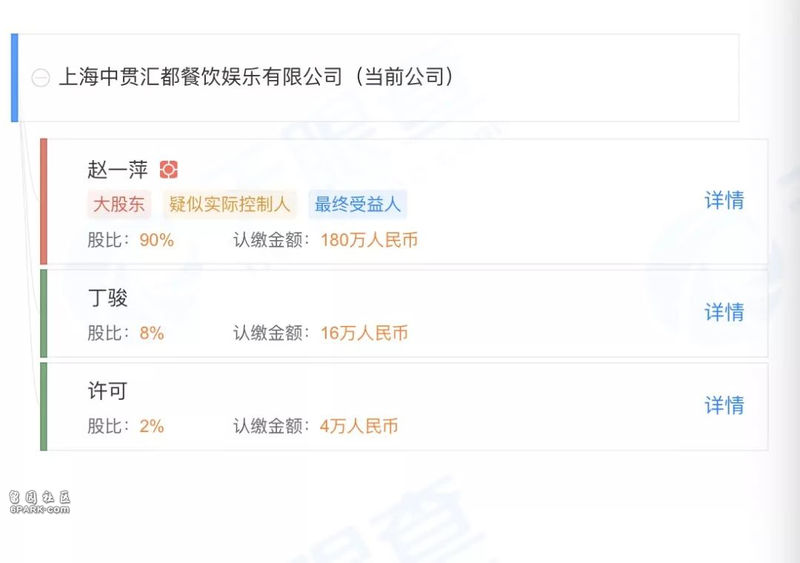Click the red bar of 赵一萍 card
The width and height of the screenshot is (800, 563).
pyautogui.click(x=44, y=202)
